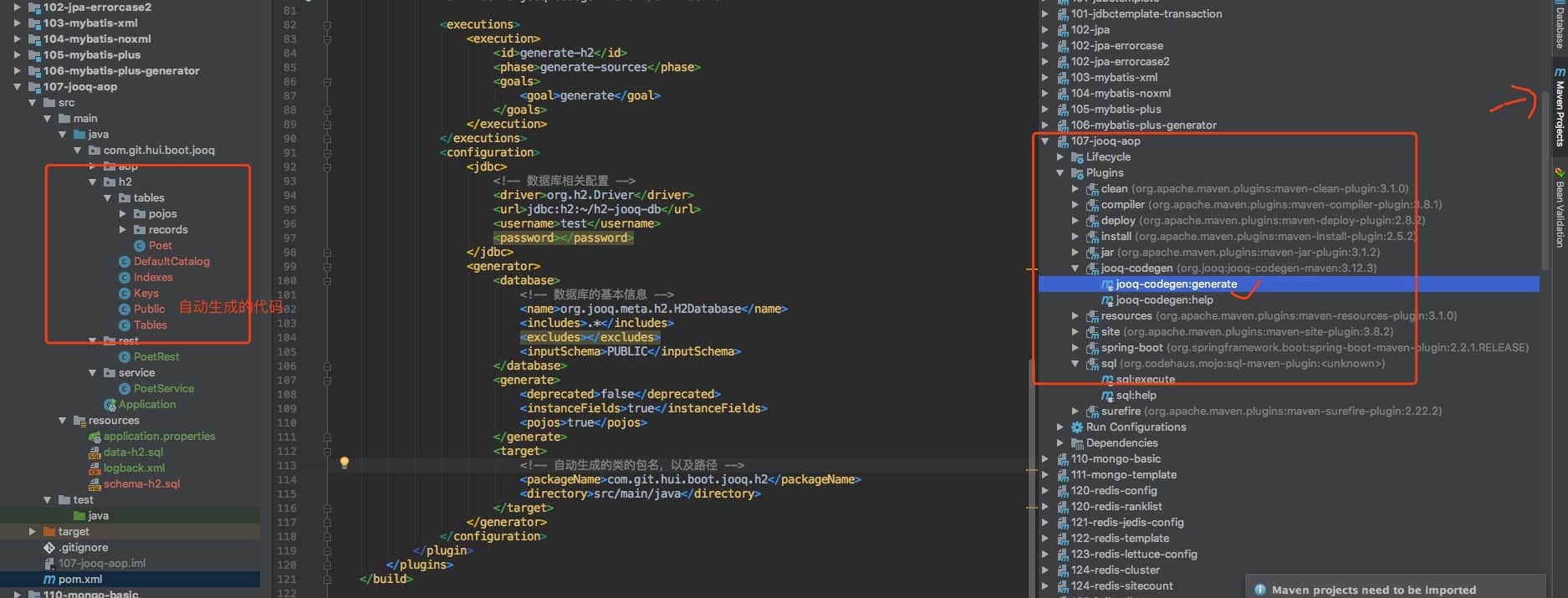Click the pom.xml Maven file icon

click(x=49, y=579)
